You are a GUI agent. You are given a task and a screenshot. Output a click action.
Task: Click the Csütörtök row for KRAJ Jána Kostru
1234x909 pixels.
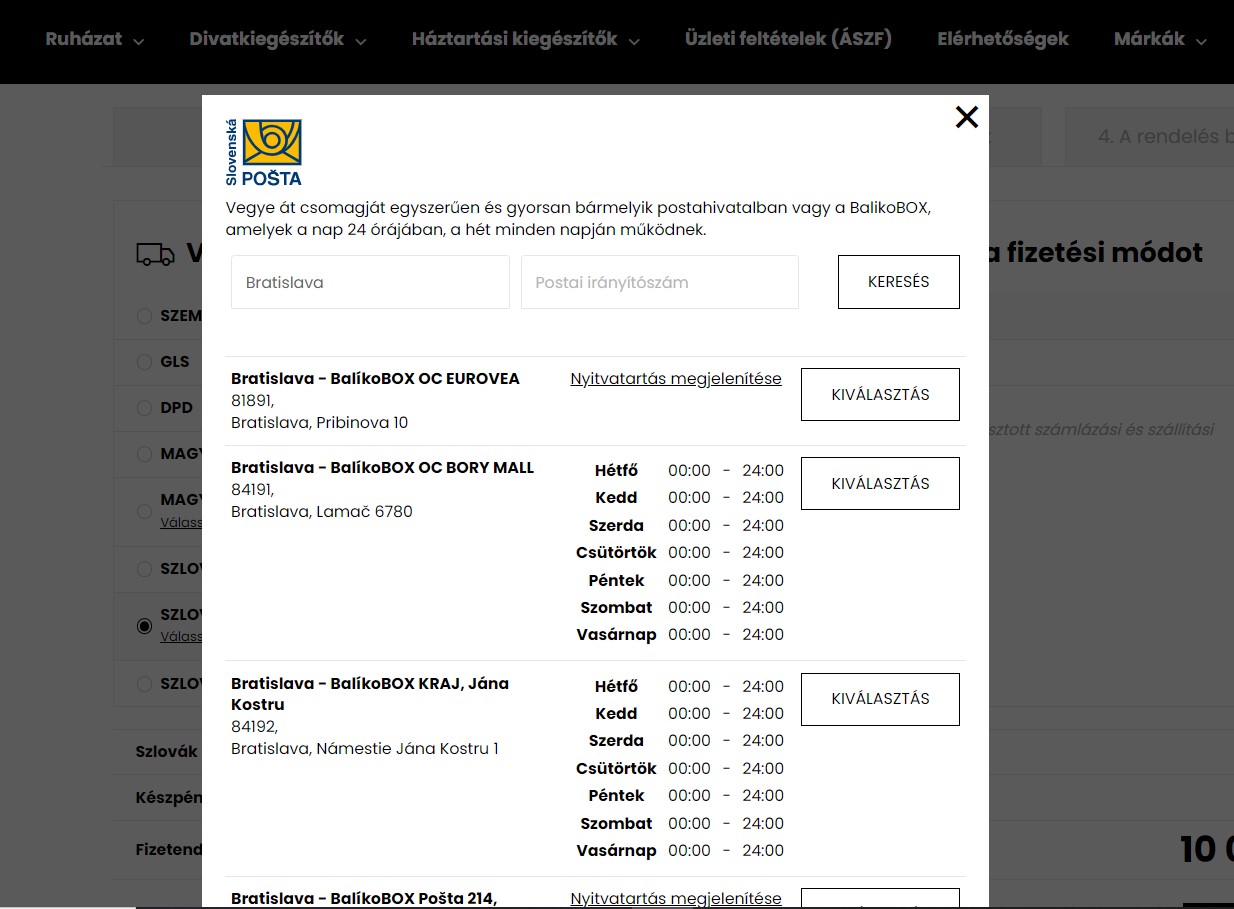pyautogui.click(x=680, y=768)
